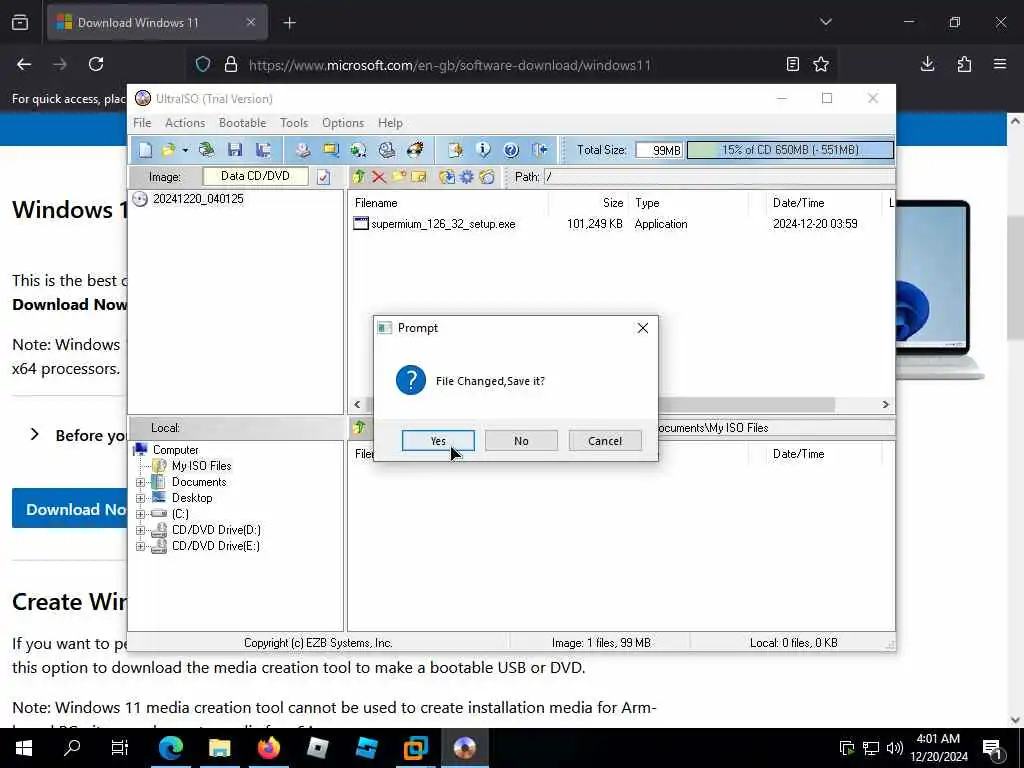Click the blue Help question mark toolbar icon
Viewport: 1024px width, 768px height.
point(511,150)
